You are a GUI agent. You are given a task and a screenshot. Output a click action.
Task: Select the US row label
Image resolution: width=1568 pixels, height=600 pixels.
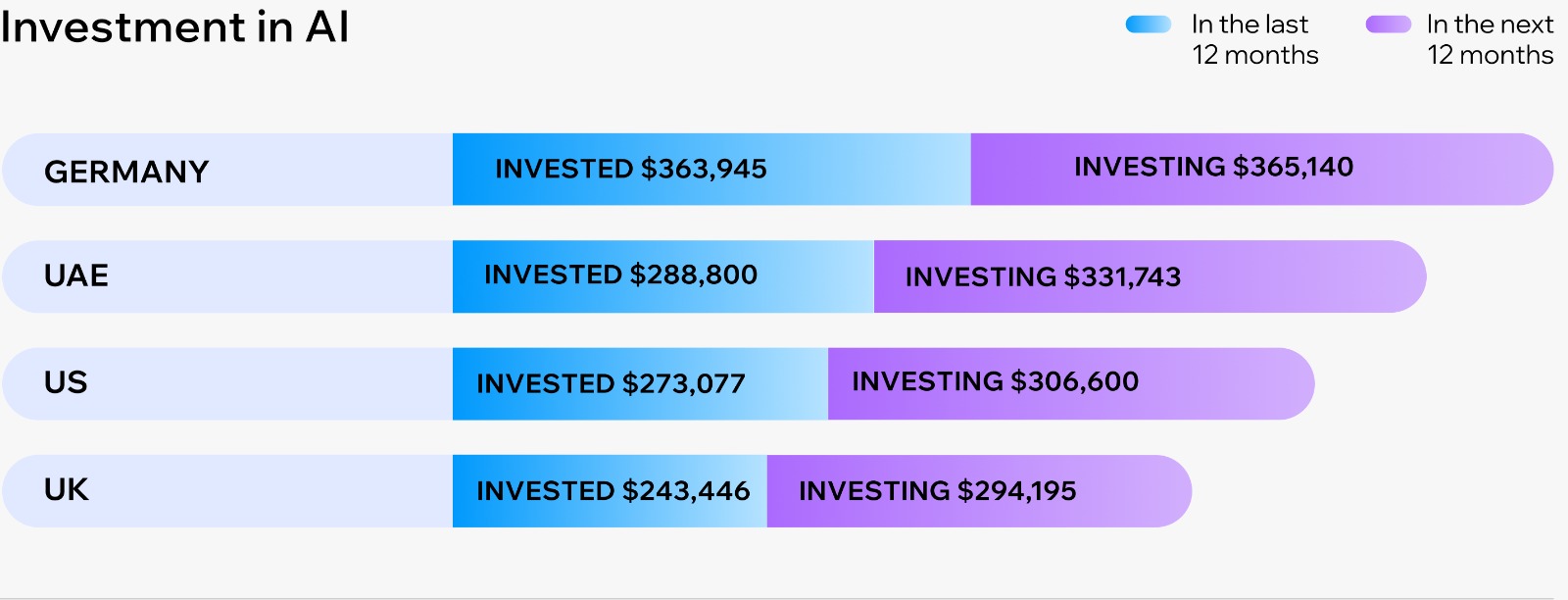(66, 382)
